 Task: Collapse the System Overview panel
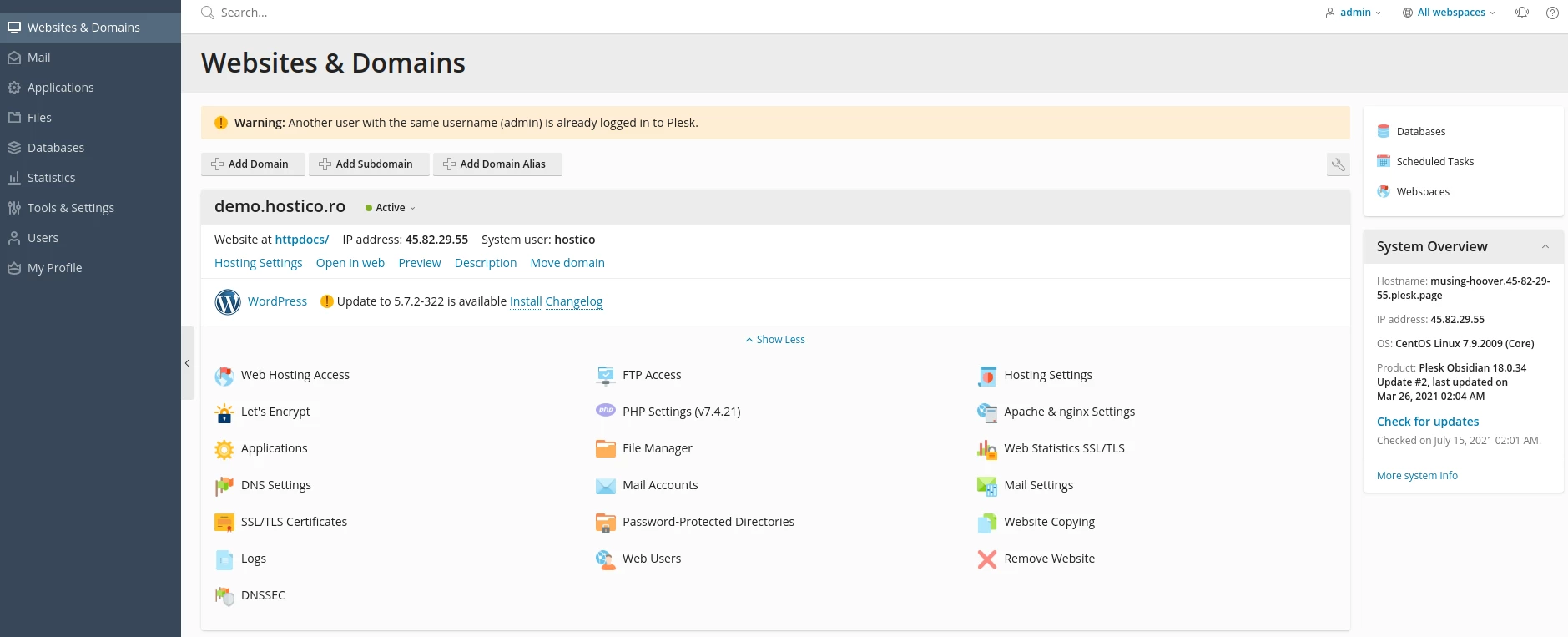[x=1545, y=247]
